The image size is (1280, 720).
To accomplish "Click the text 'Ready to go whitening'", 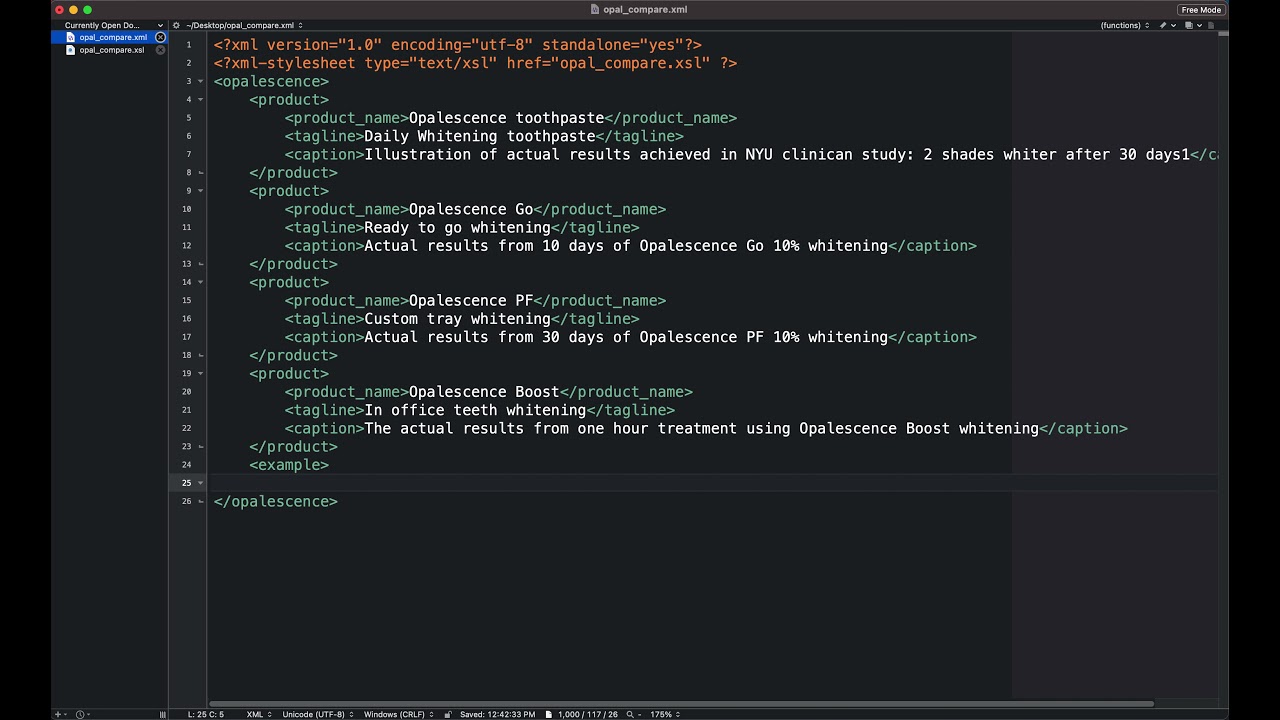I will click(x=457, y=228).
